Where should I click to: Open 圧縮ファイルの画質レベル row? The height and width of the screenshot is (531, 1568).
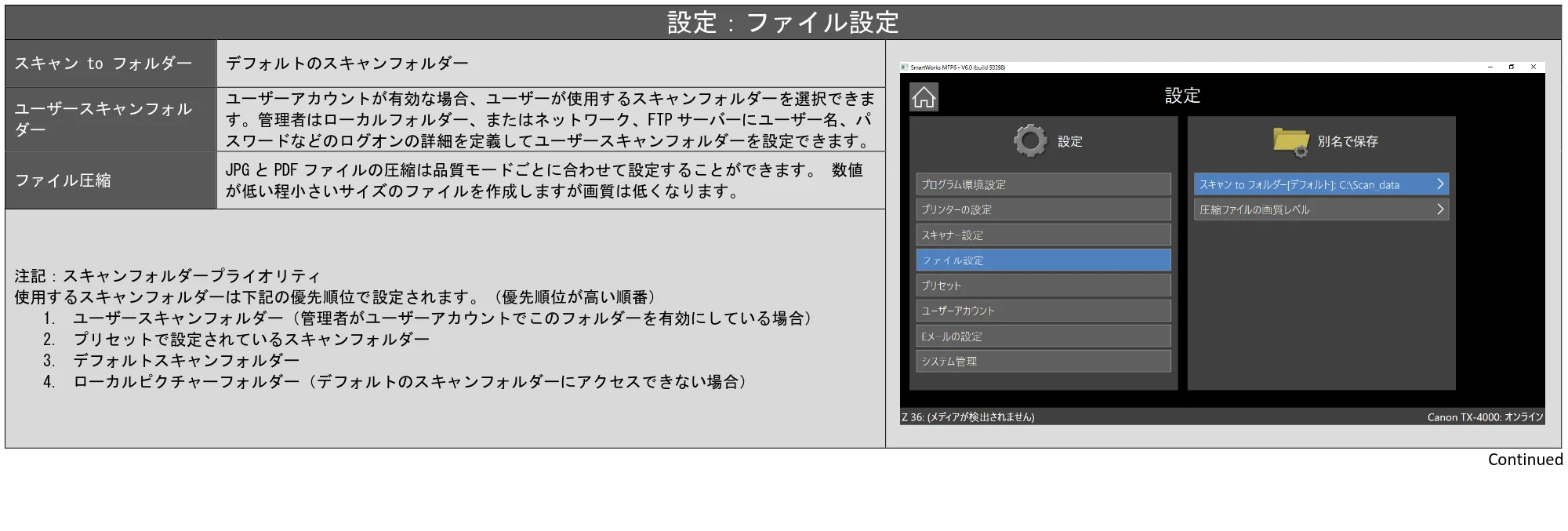click(x=1321, y=209)
